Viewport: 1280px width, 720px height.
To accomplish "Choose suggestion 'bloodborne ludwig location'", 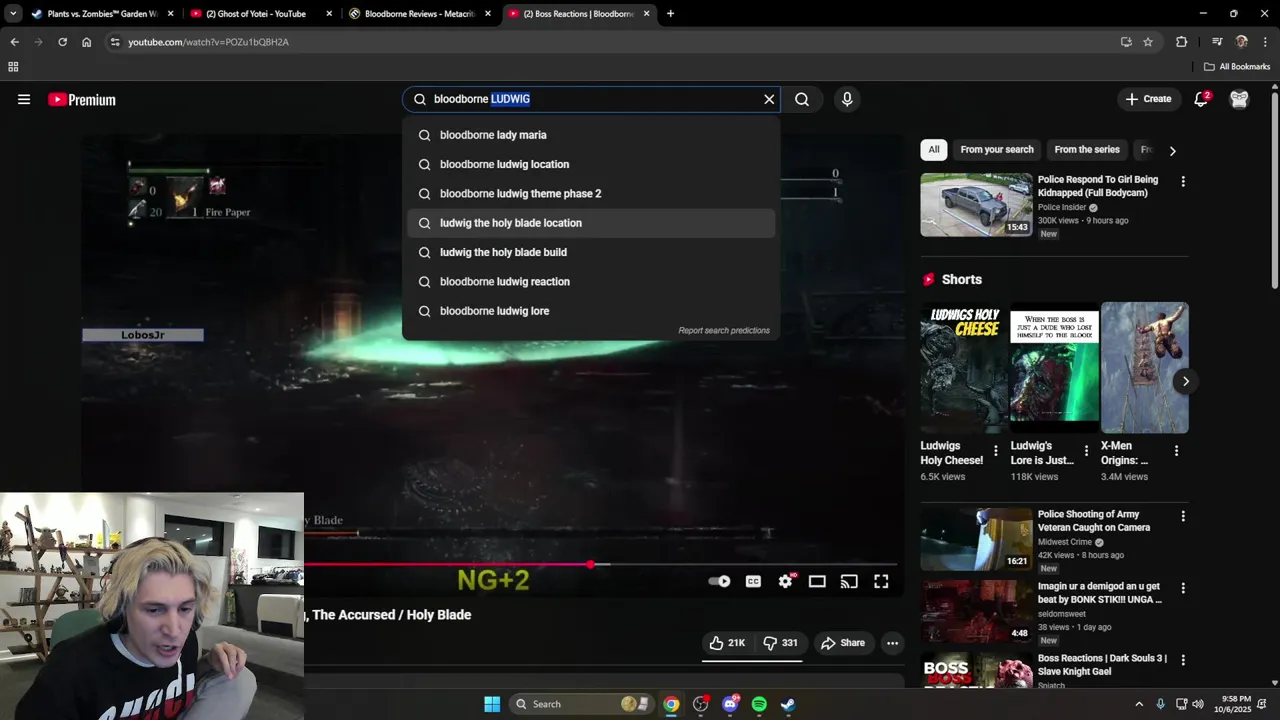I will (591, 164).
